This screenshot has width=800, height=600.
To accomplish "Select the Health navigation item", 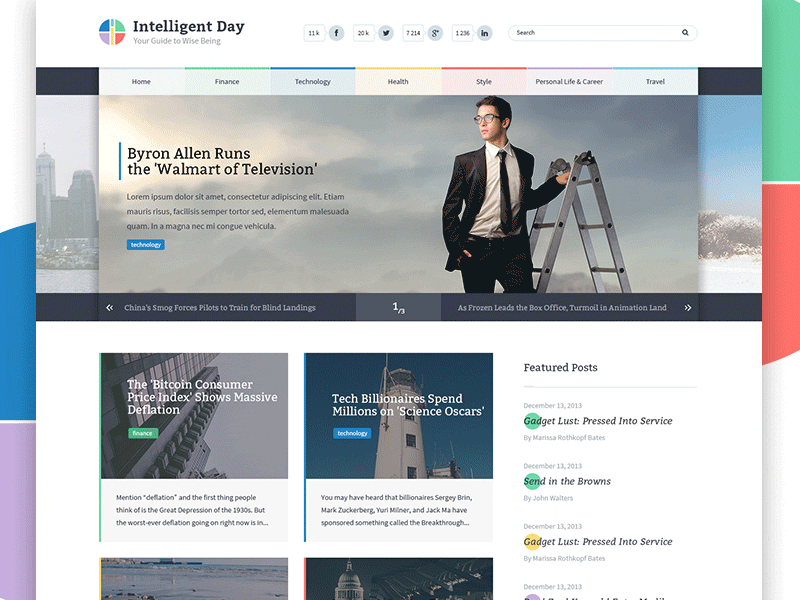I will click(398, 81).
